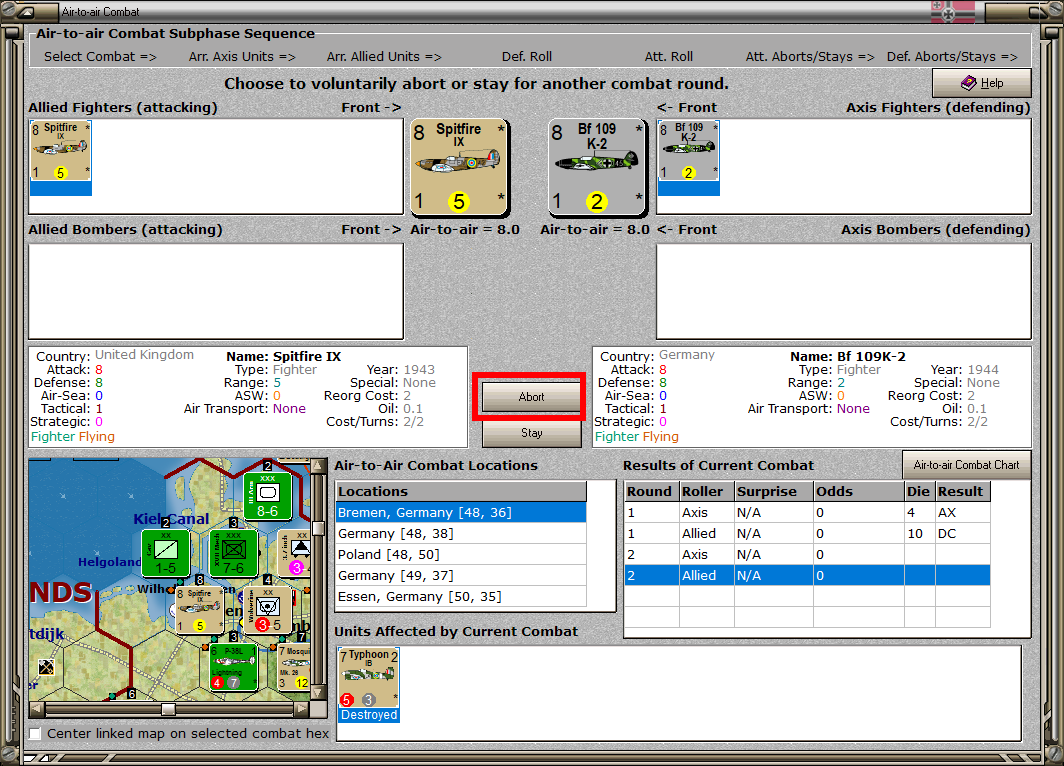Image resolution: width=1064 pixels, height=766 pixels.
Task: Click the large Bf 109 K-2 front counter
Action: 597,167
